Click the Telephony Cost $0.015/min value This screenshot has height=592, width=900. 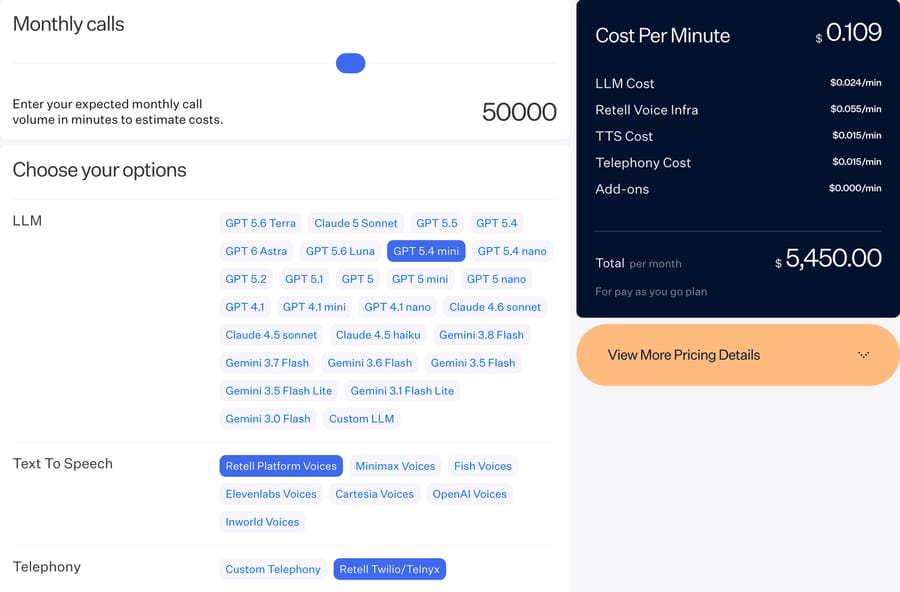point(857,162)
